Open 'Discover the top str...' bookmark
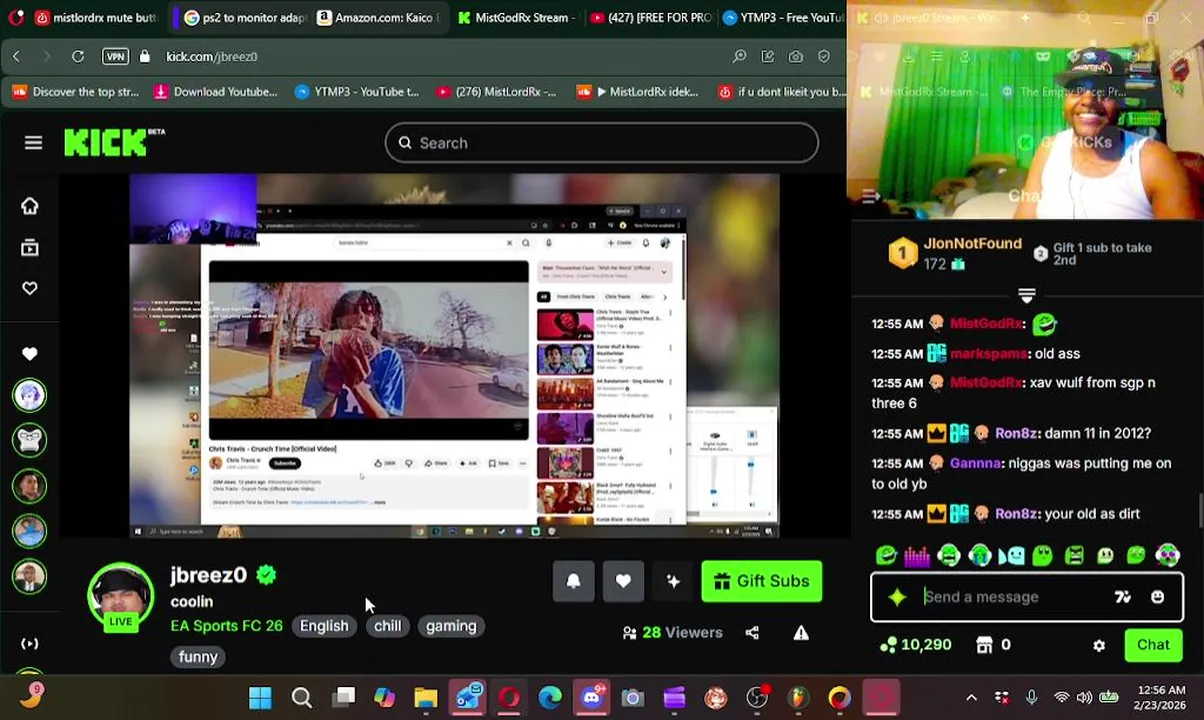1204x720 pixels. point(75,92)
